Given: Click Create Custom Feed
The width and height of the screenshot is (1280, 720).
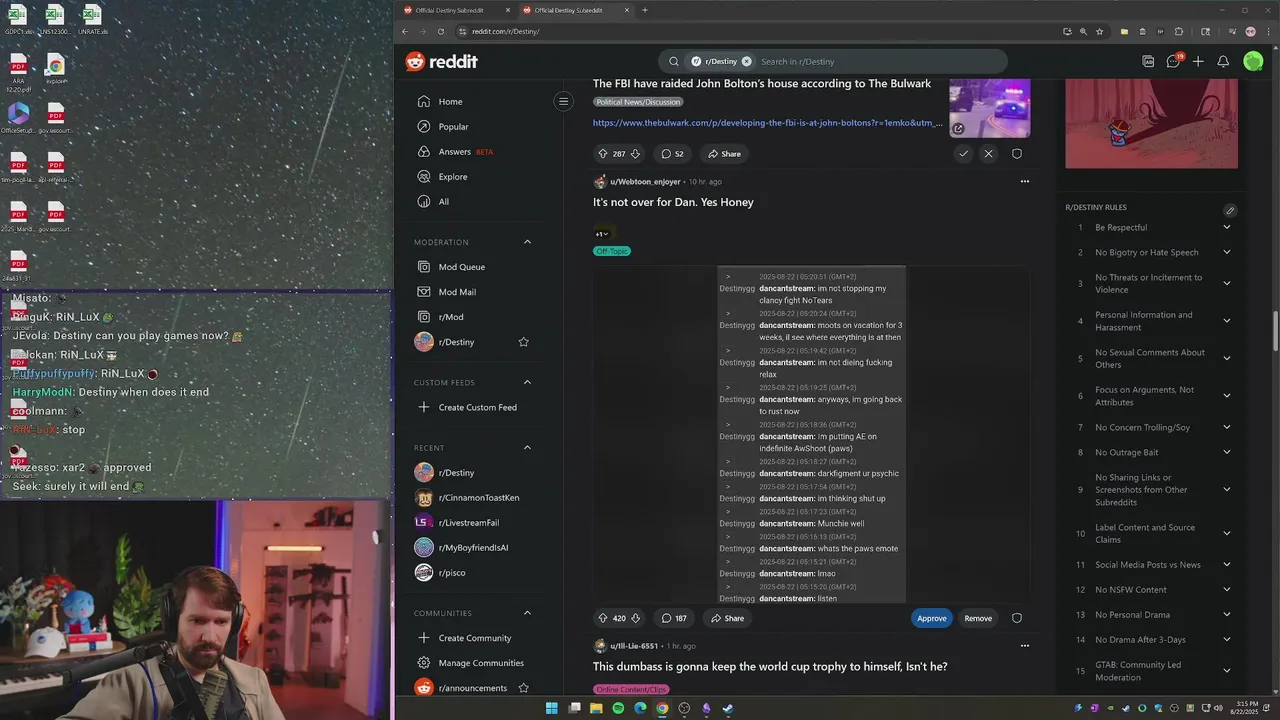Looking at the screenshot, I should click(477, 407).
